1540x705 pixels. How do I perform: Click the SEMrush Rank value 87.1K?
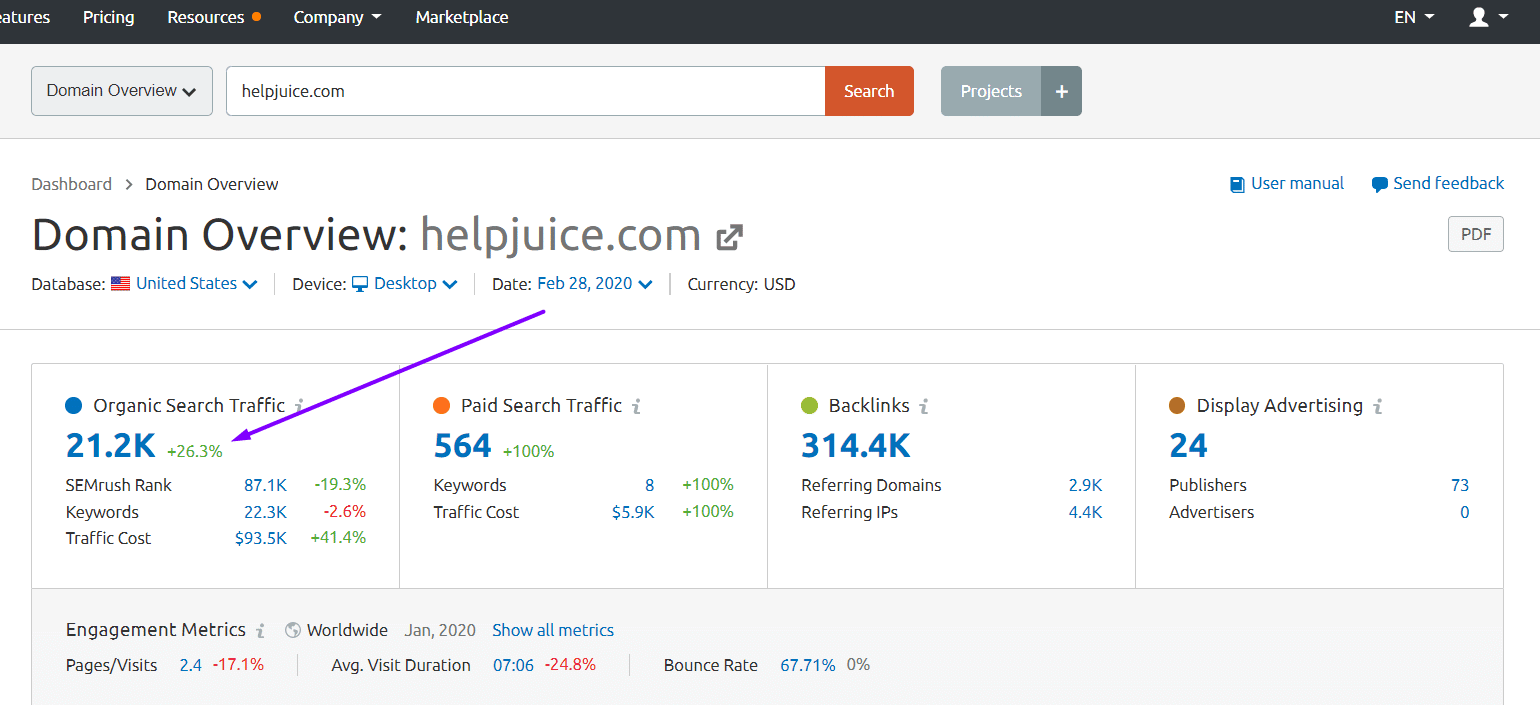tap(265, 485)
